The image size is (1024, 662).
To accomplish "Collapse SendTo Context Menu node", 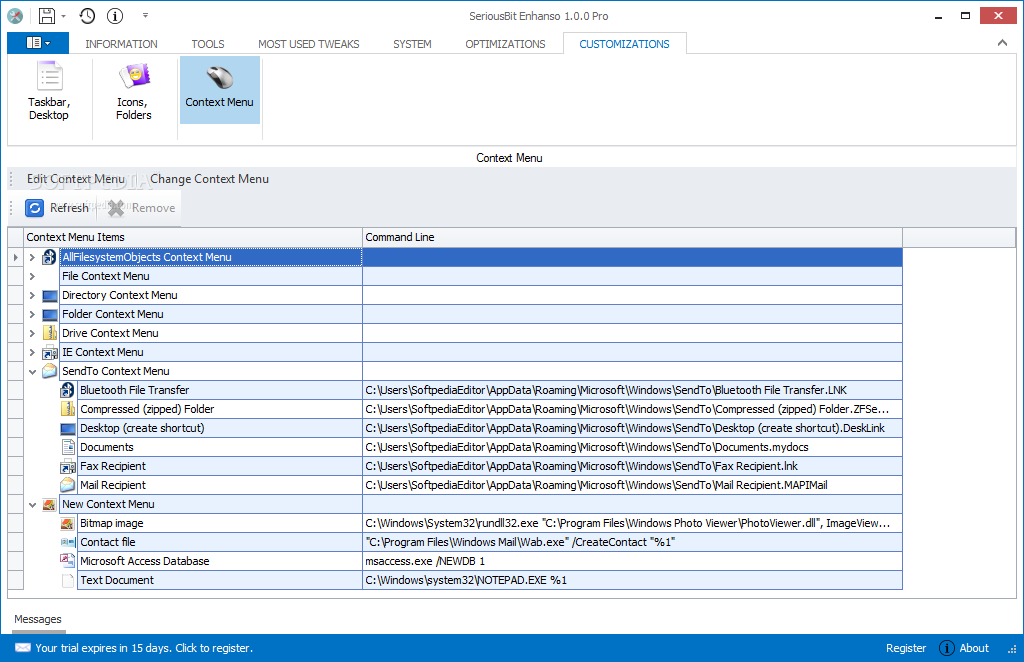I will (x=32, y=371).
